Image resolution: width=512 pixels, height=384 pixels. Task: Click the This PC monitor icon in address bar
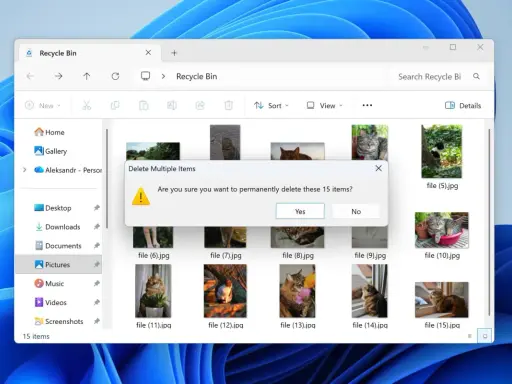click(x=145, y=76)
